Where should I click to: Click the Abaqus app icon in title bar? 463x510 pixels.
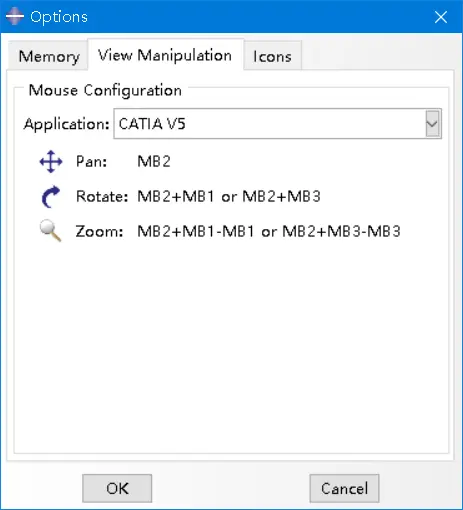click(15, 16)
